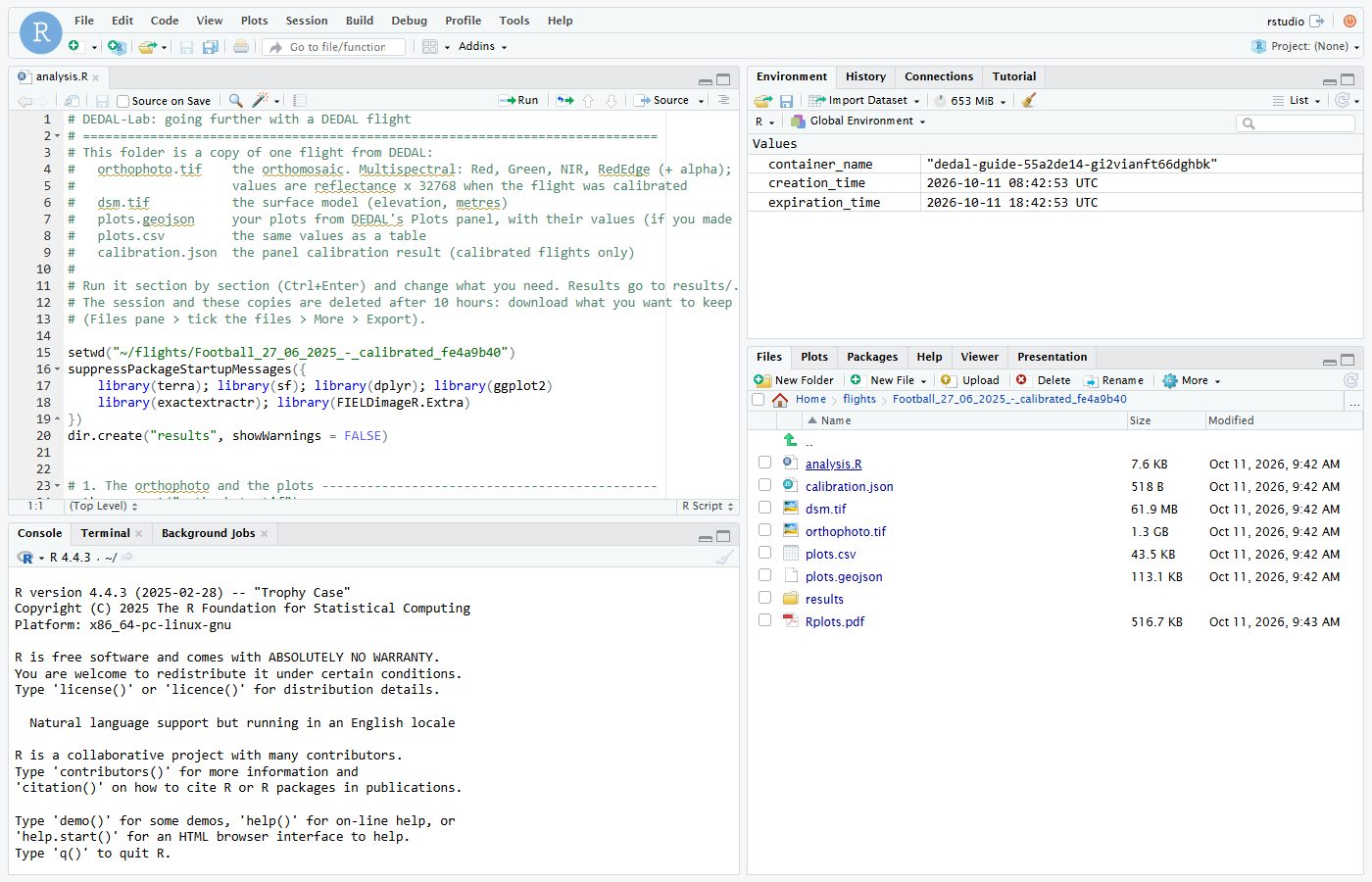Click the Project: (None) selector
The width and height of the screenshot is (1372, 882).
point(1306,46)
